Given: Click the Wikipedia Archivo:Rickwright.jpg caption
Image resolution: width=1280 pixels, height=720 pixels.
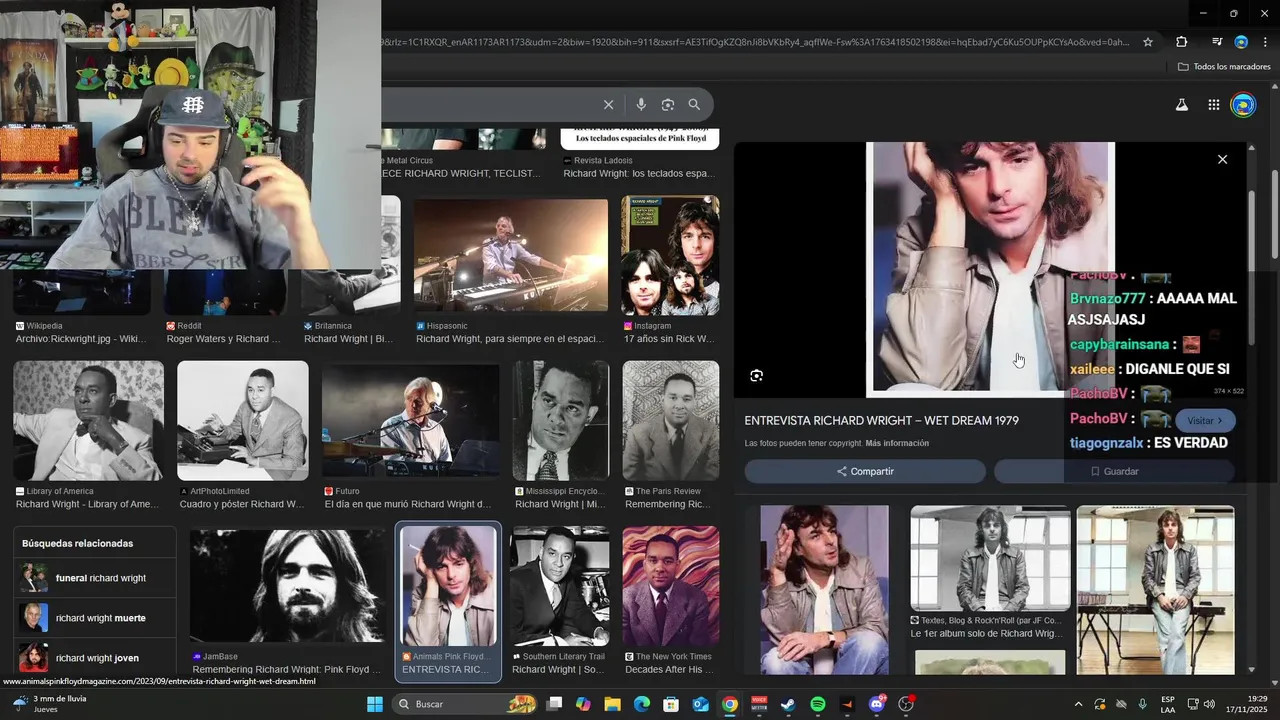Looking at the screenshot, I should [x=81, y=339].
